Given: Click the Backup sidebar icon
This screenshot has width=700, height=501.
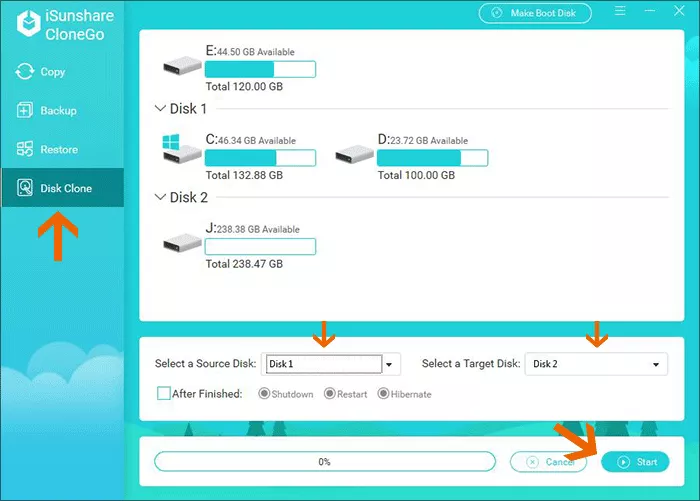Looking at the screenshot, I should 25,110.
